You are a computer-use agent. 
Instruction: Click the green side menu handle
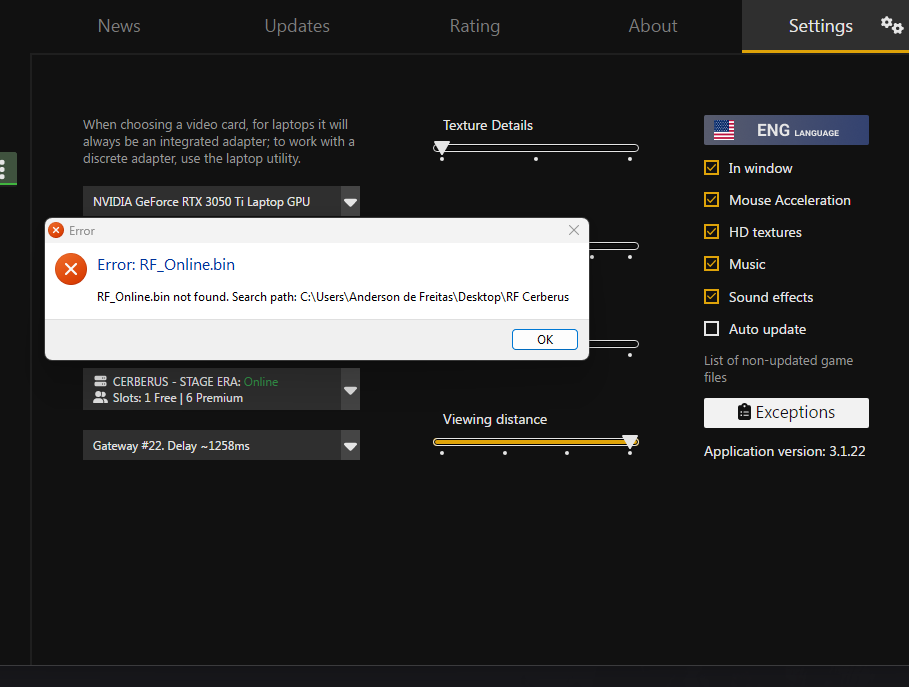(x=6, y=169)
